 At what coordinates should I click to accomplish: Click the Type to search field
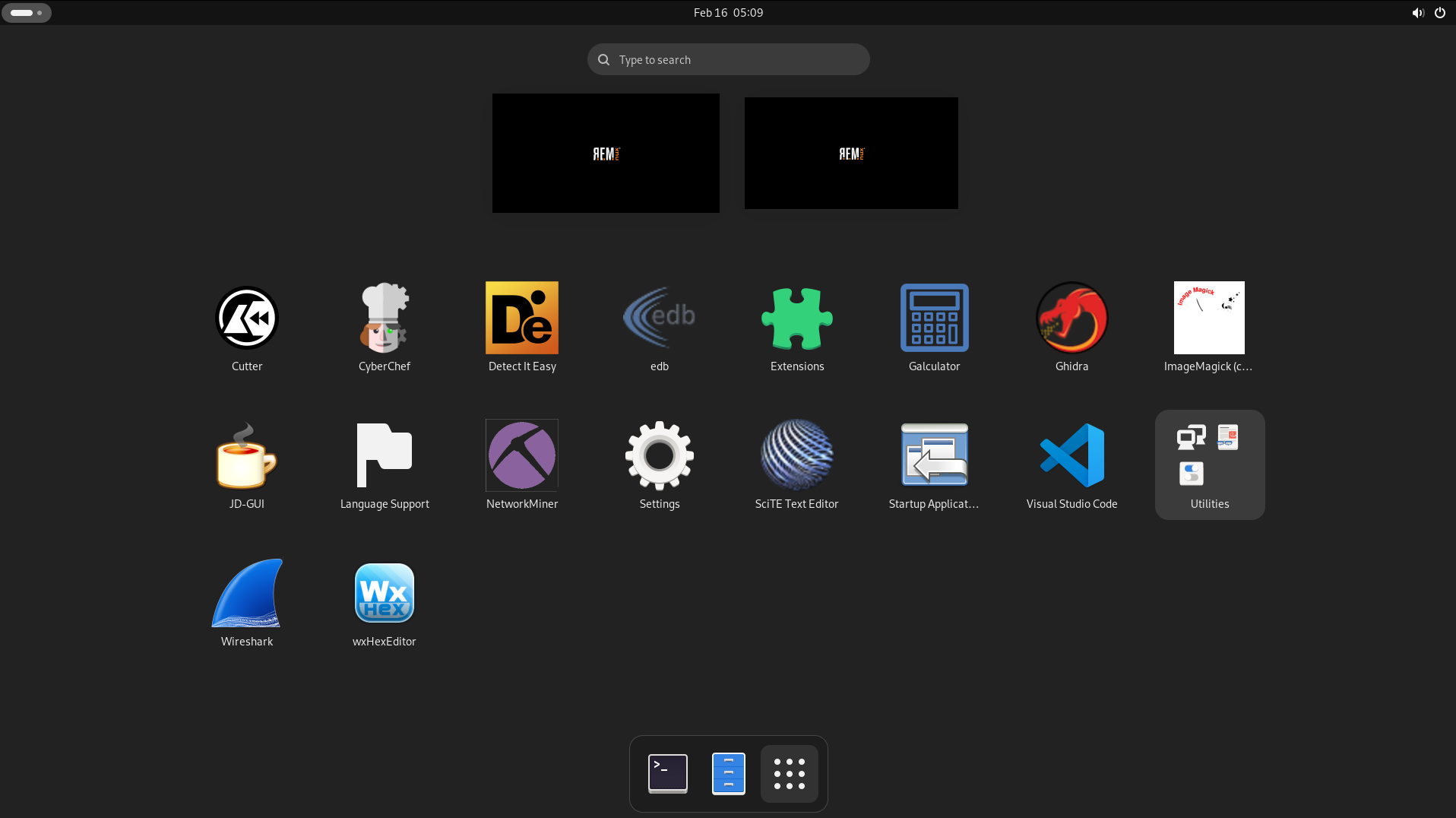tap(728, 59)
